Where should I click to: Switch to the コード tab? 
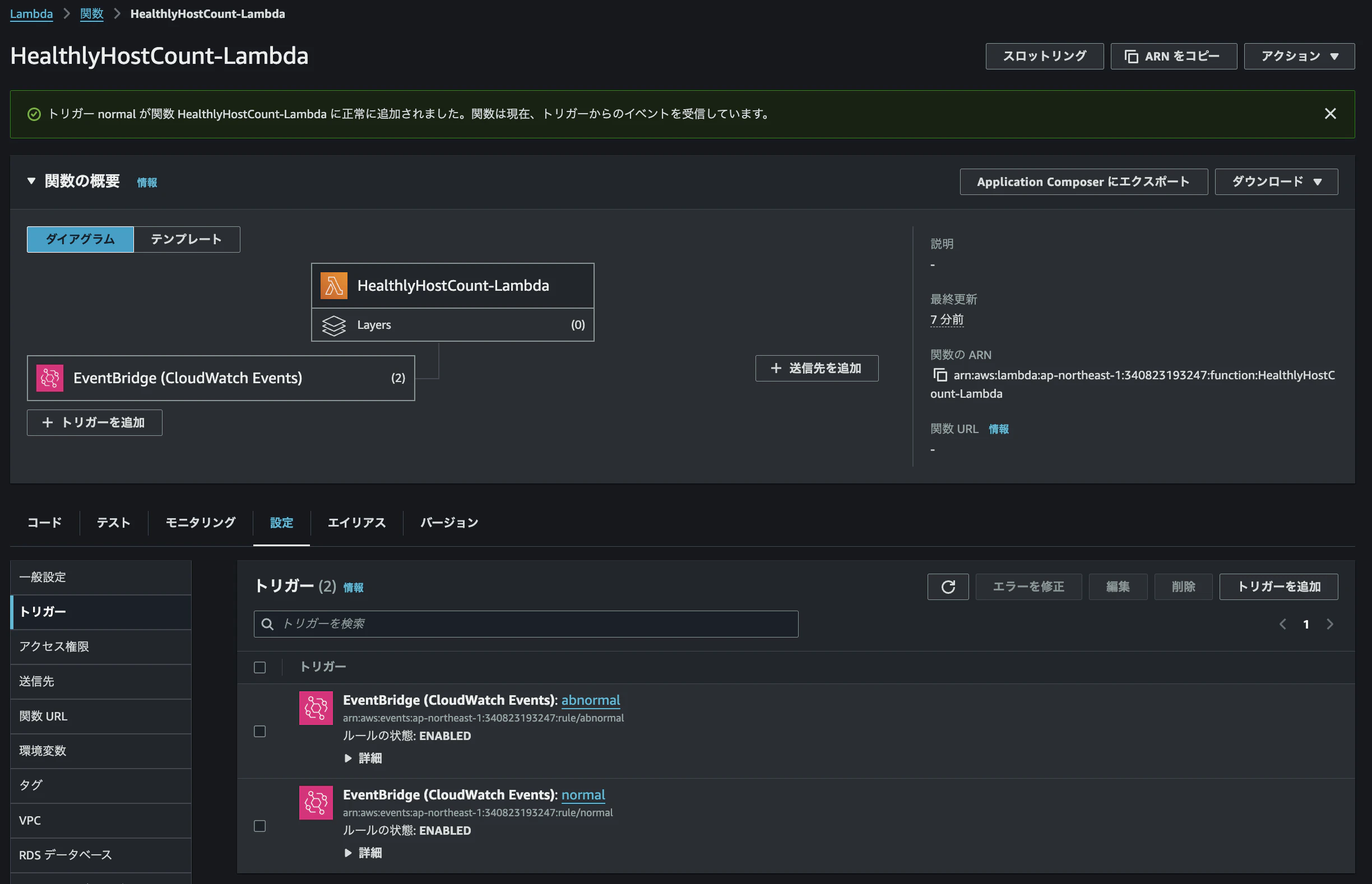click(x=45, y=522)
